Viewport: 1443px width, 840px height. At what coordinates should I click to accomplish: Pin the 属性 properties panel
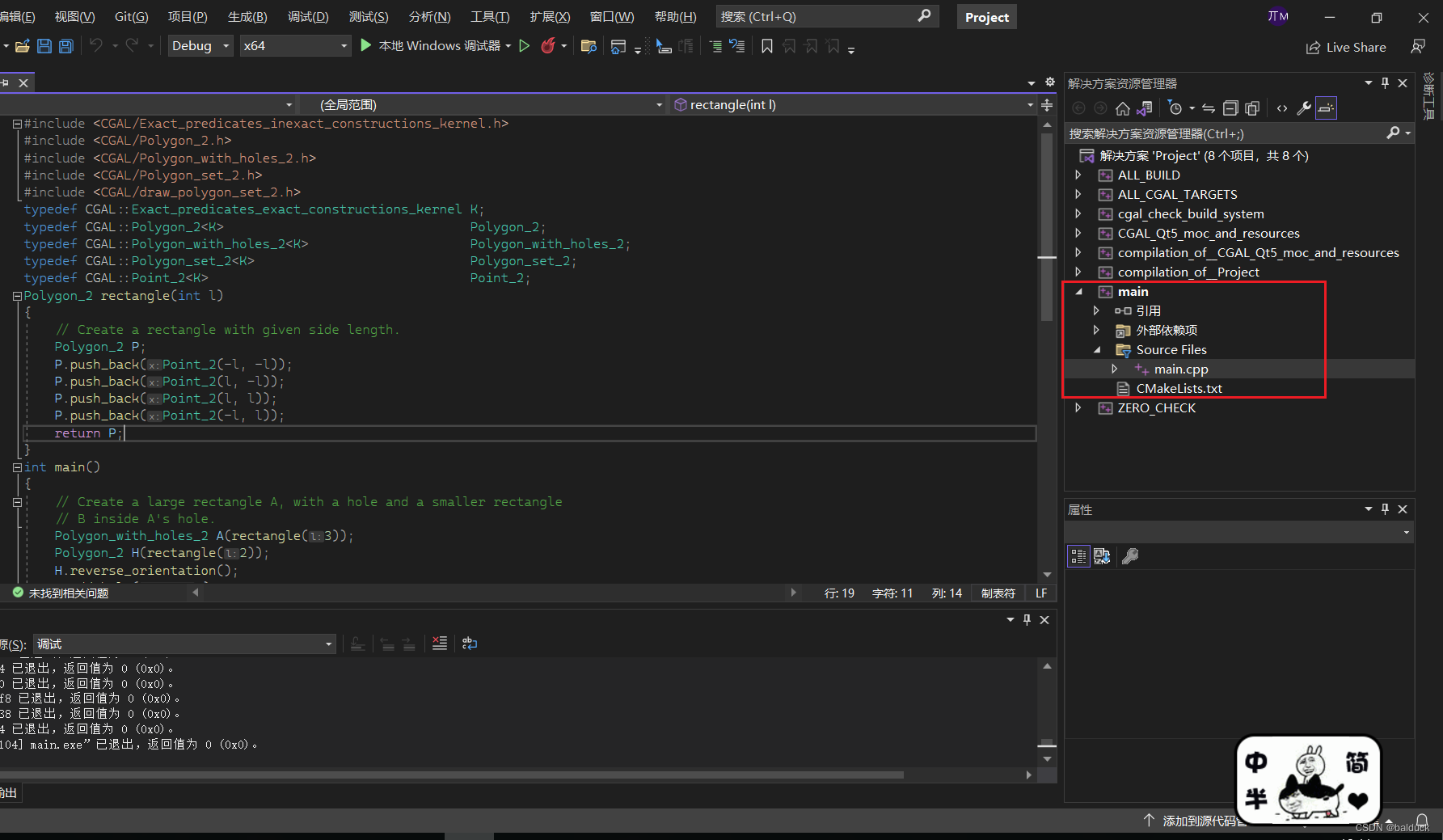tap(1384, 509)
